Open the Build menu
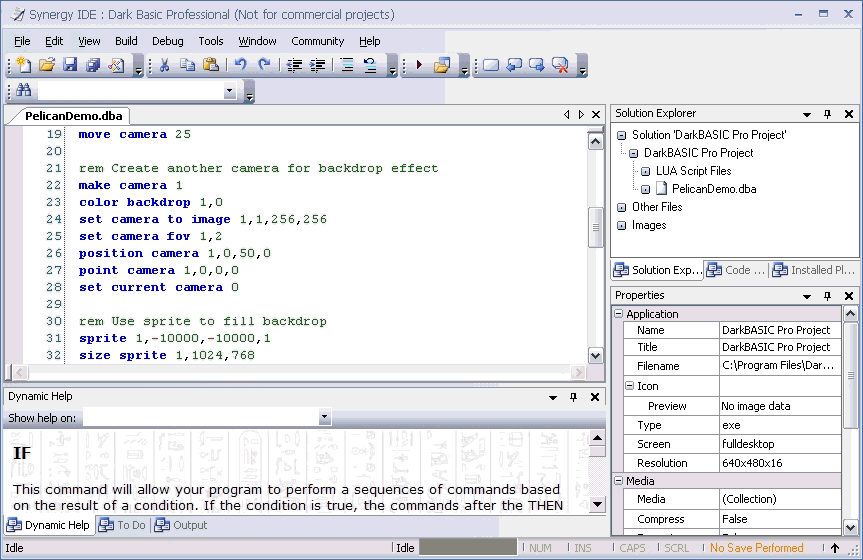 pos(126,41)
